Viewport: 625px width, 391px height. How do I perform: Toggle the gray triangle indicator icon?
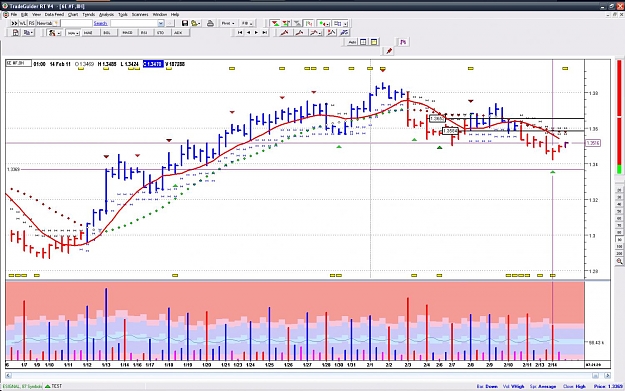(x=297, y=24)
